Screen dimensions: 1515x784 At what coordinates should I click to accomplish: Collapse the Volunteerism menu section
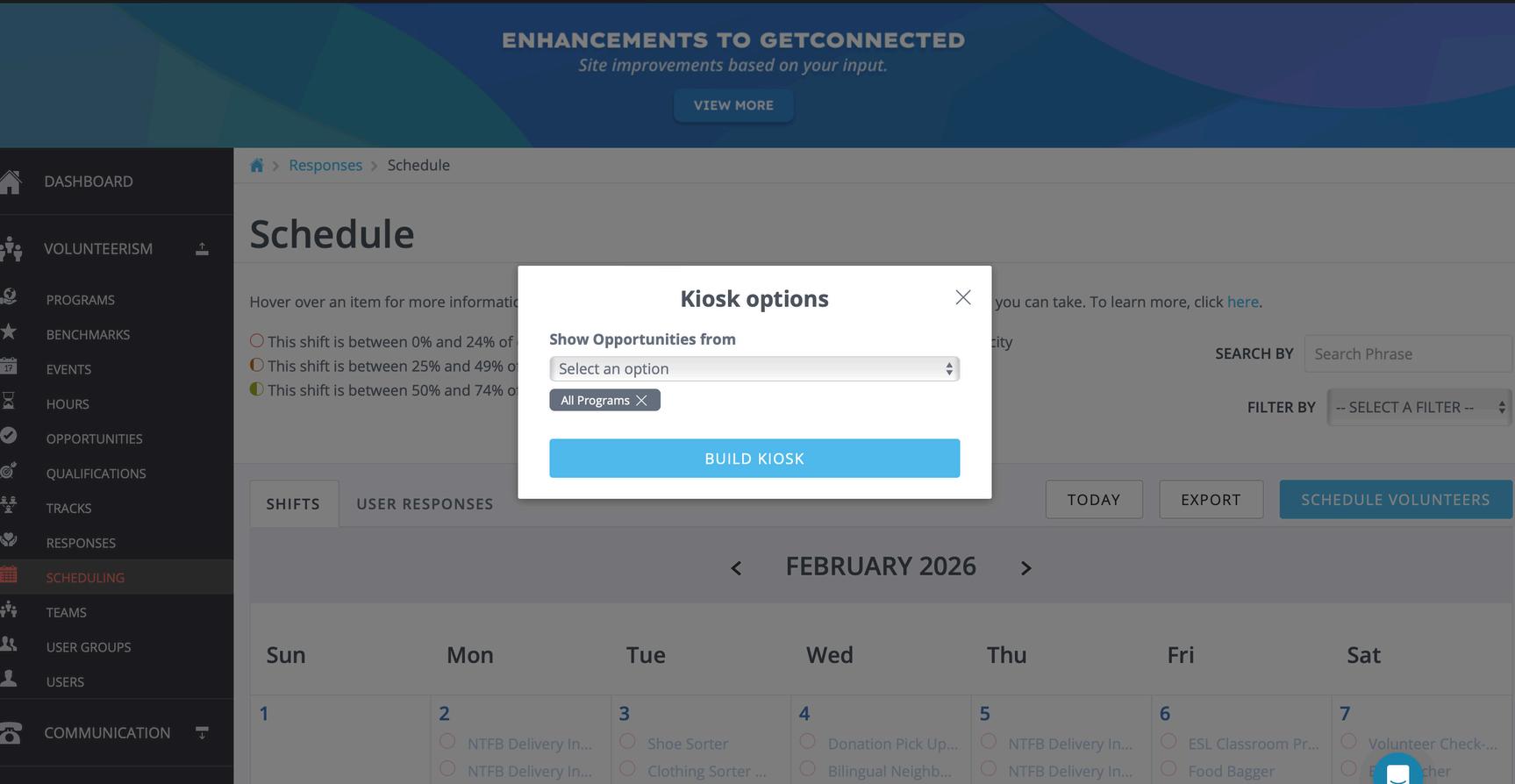(x=202, y=250)
